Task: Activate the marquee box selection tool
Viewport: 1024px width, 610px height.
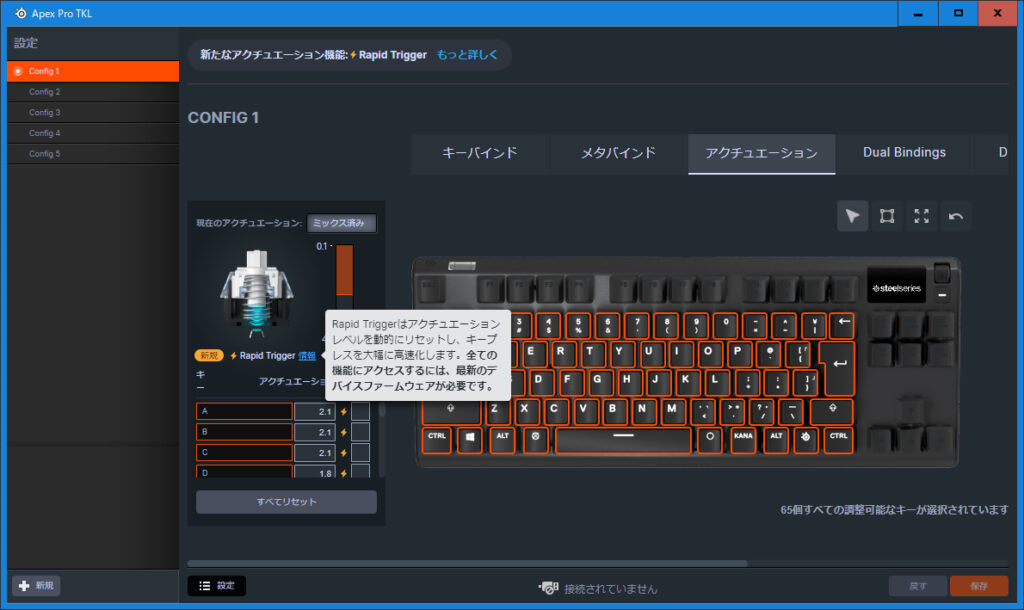Action: (x=887, y=216)
